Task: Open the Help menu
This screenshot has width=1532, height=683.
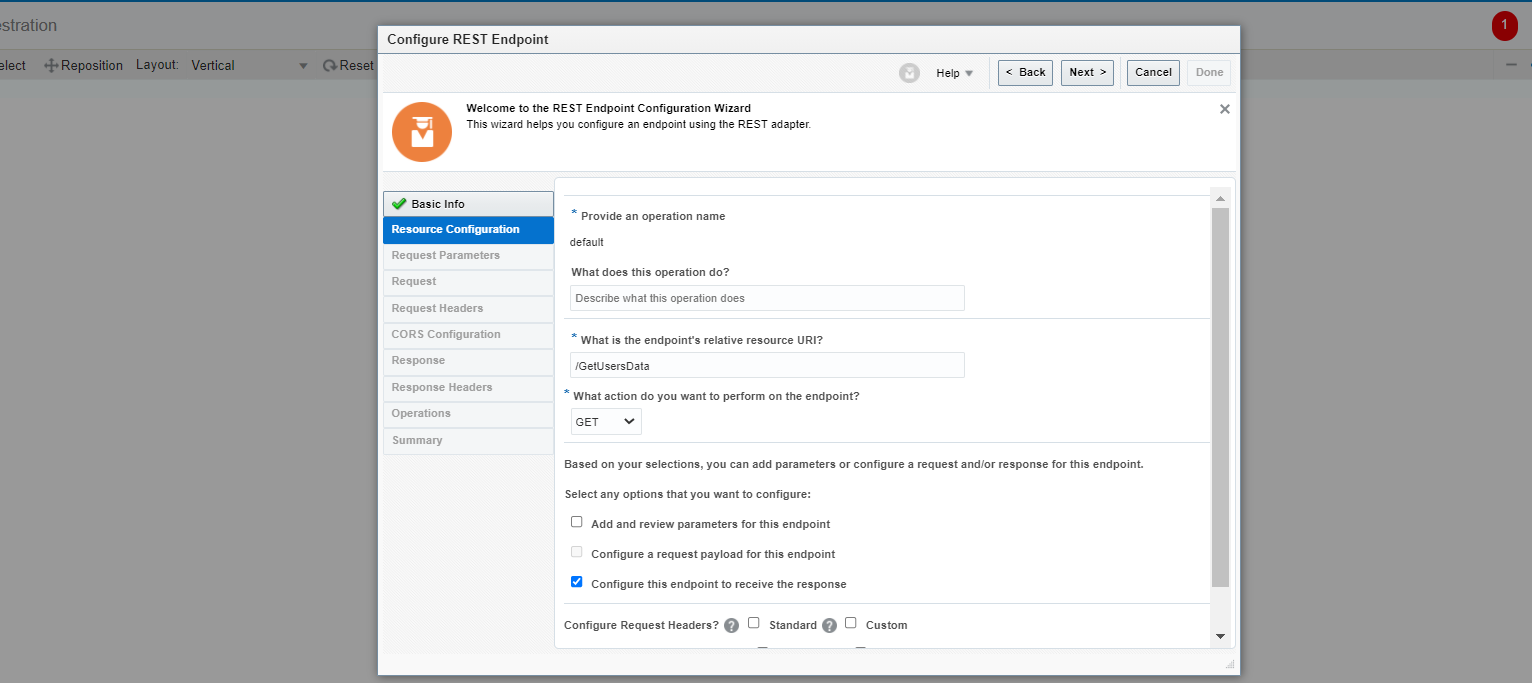Action: click(954, 72)
